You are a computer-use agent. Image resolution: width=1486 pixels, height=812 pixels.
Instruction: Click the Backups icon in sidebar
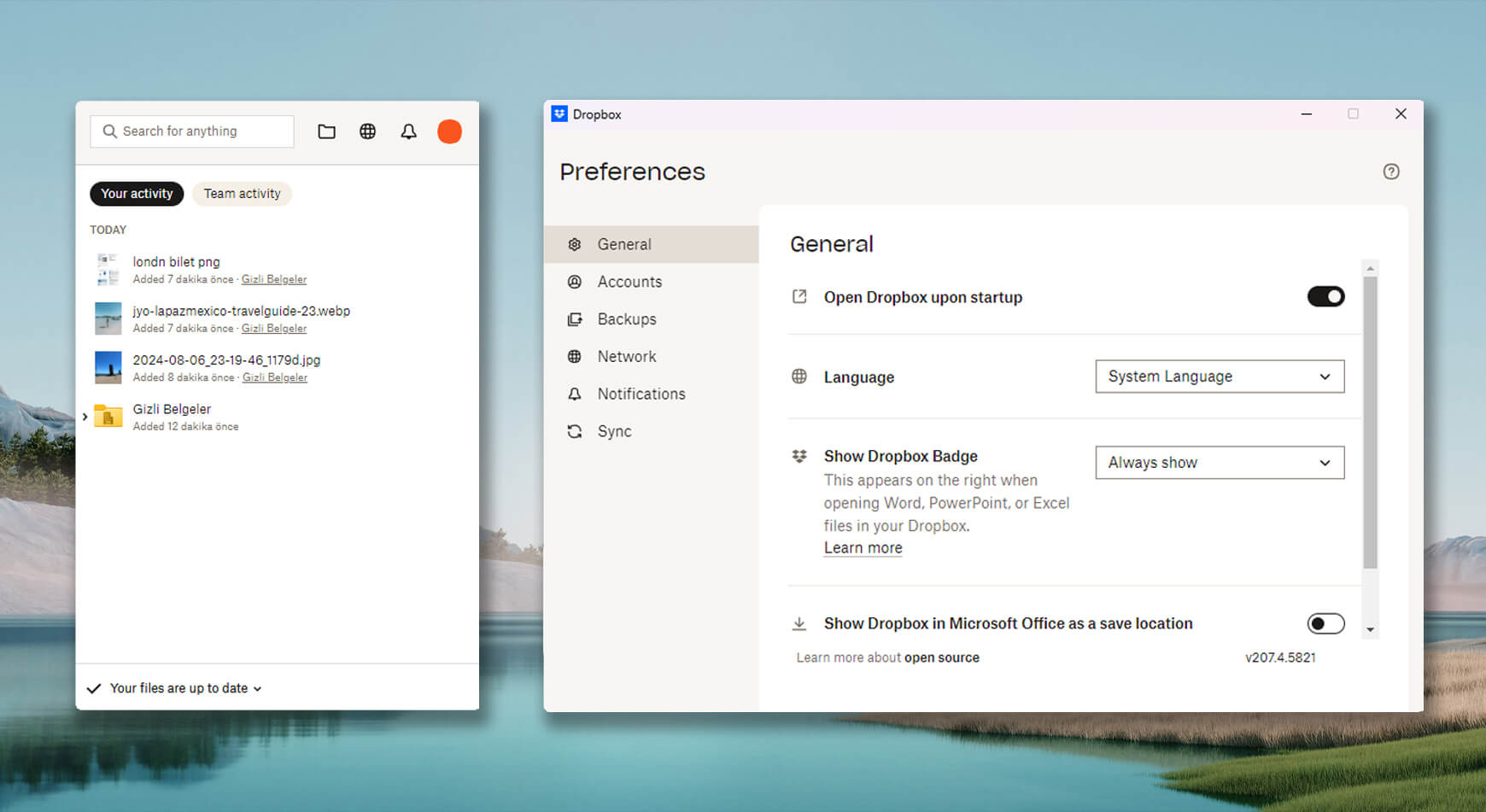pyautogui.click(x=575, y=319)
